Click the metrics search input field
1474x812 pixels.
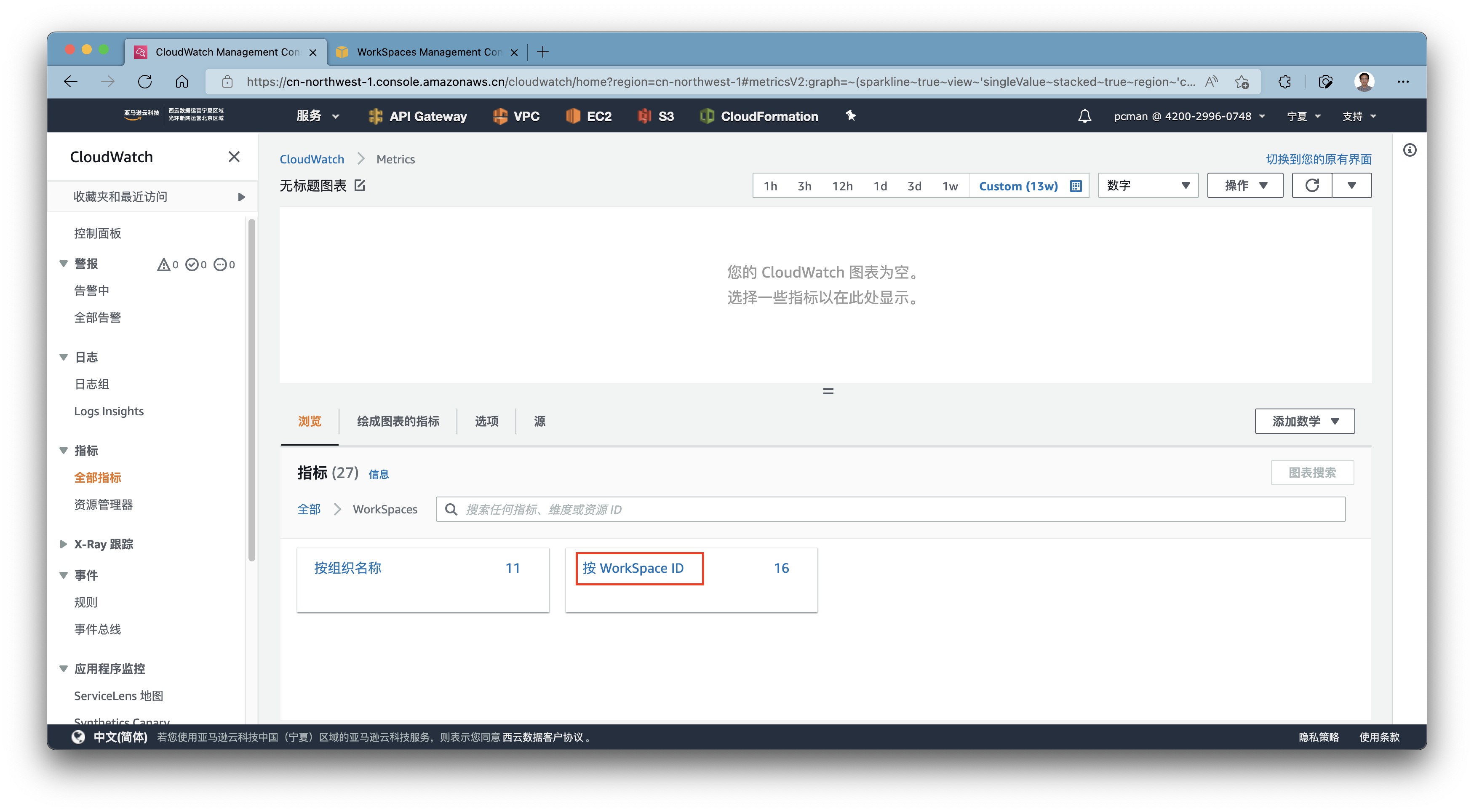(x=890, y=509)
